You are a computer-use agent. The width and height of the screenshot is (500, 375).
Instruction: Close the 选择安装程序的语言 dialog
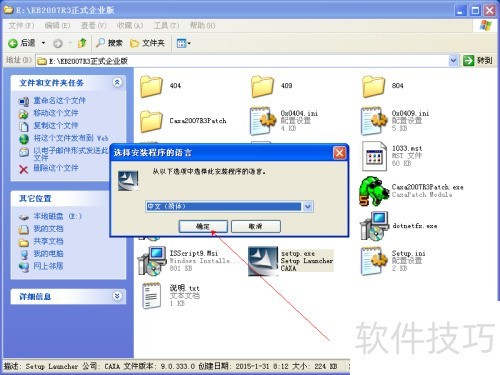click(339, 153)
